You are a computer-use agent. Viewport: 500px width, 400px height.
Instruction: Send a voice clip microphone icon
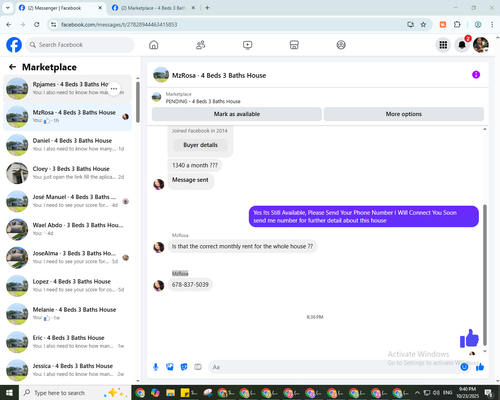pyautogui.click(x=155, y=367)
